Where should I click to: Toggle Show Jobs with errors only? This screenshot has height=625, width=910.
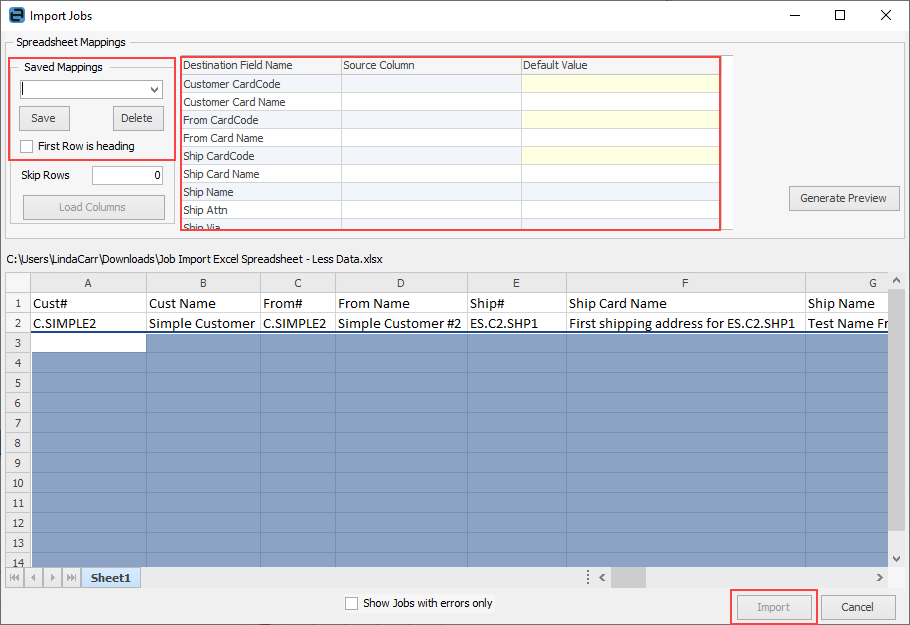click(x=351, y=604)
